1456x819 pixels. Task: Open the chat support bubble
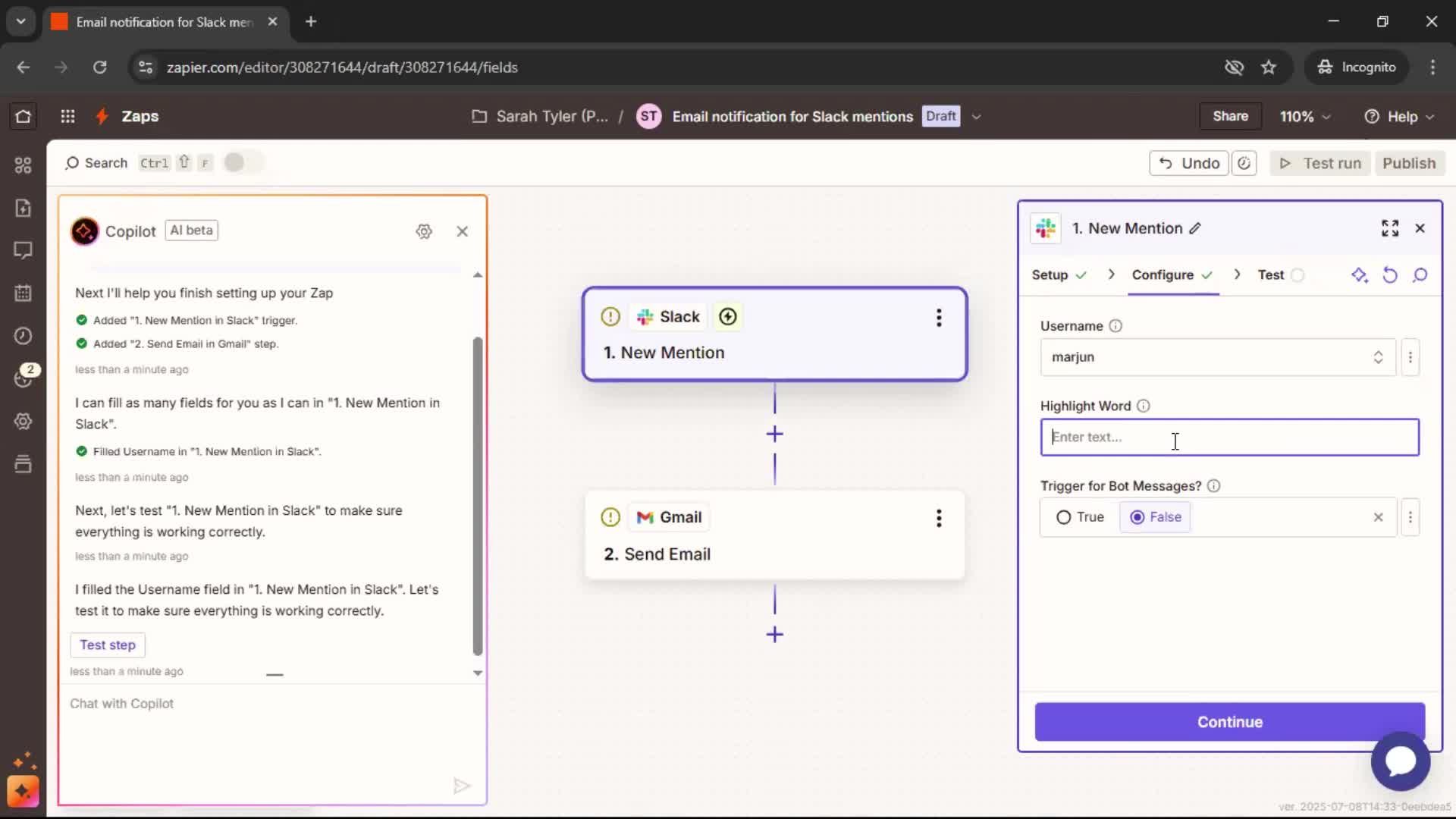pos(1400,761)
